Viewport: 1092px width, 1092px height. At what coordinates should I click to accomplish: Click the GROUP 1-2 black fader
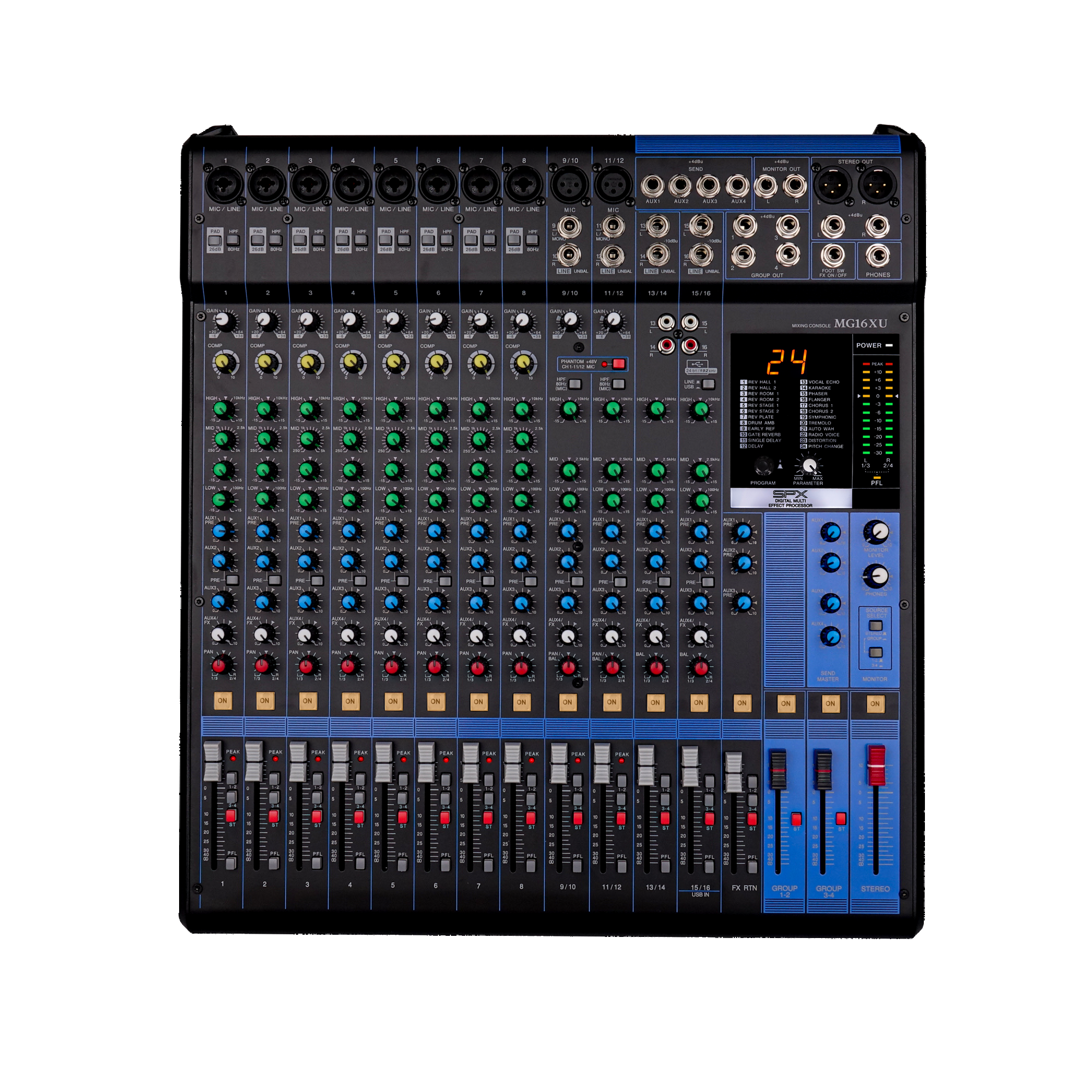coord(778,770)
